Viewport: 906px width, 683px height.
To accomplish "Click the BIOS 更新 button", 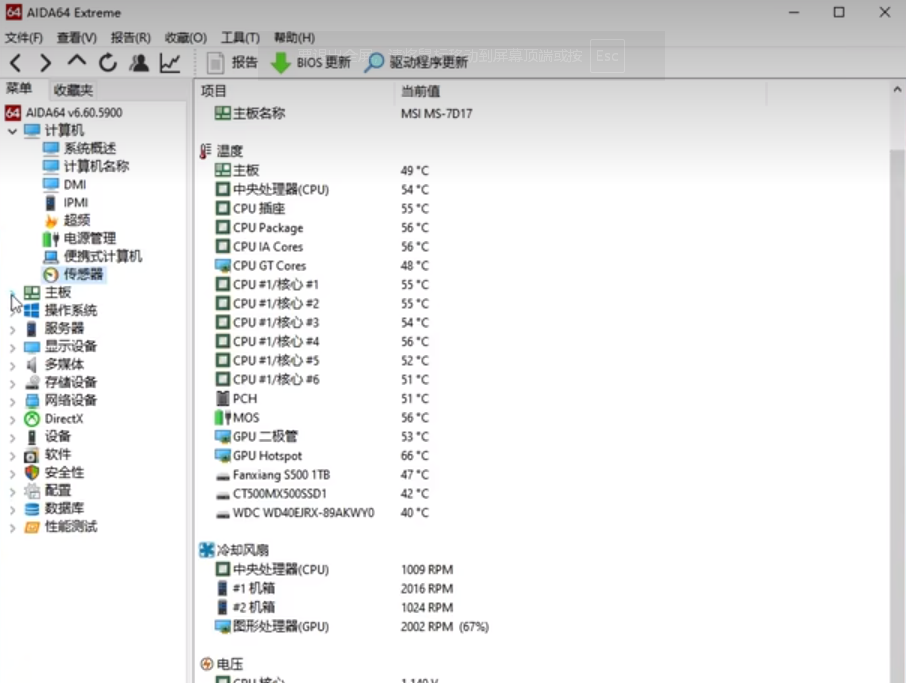I will [x=311, y=62].
